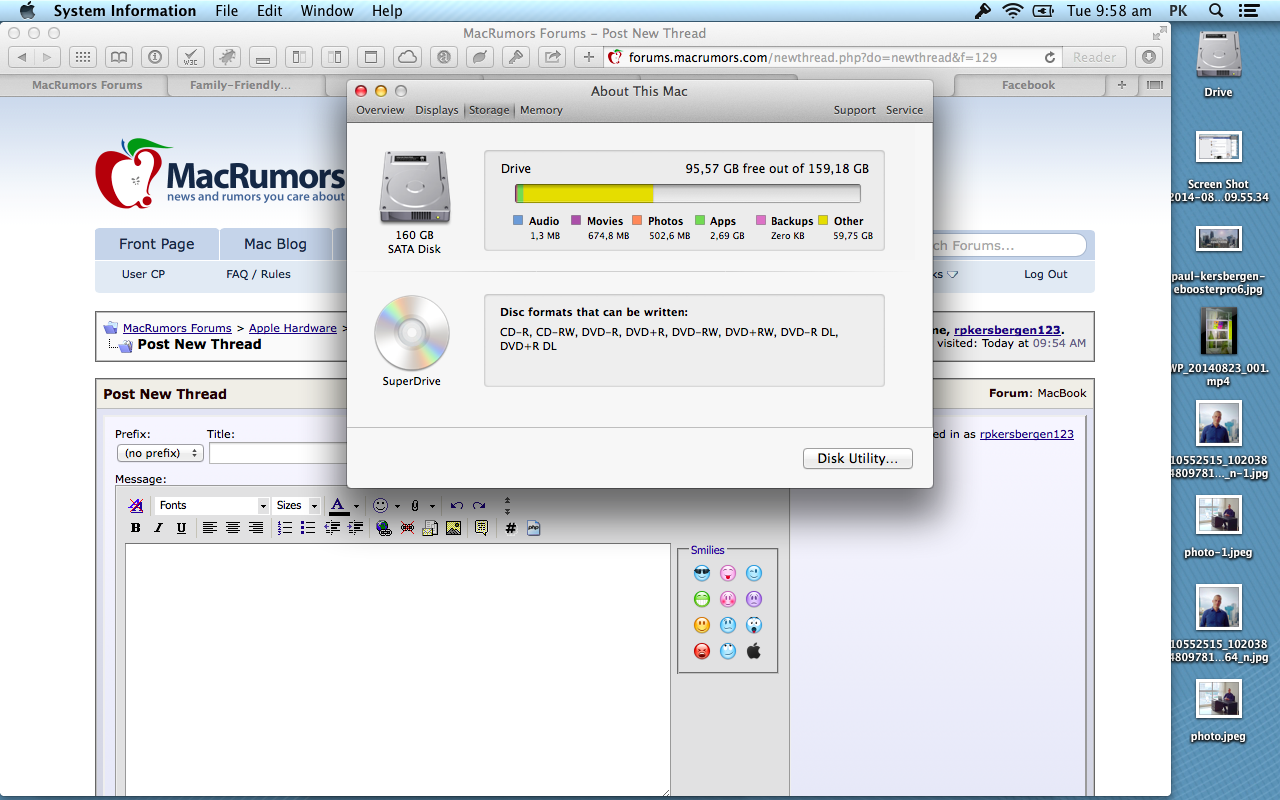This screenshot has width=1280, height=800.
Task: Expand the attachment paperclip dropdown arrow
Action: [x=432, y=506]
